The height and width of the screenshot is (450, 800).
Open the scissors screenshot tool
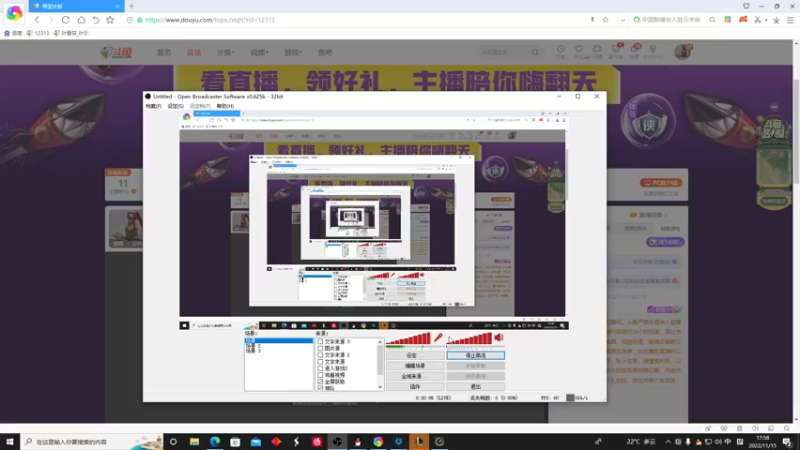click(x=758, y=20)
